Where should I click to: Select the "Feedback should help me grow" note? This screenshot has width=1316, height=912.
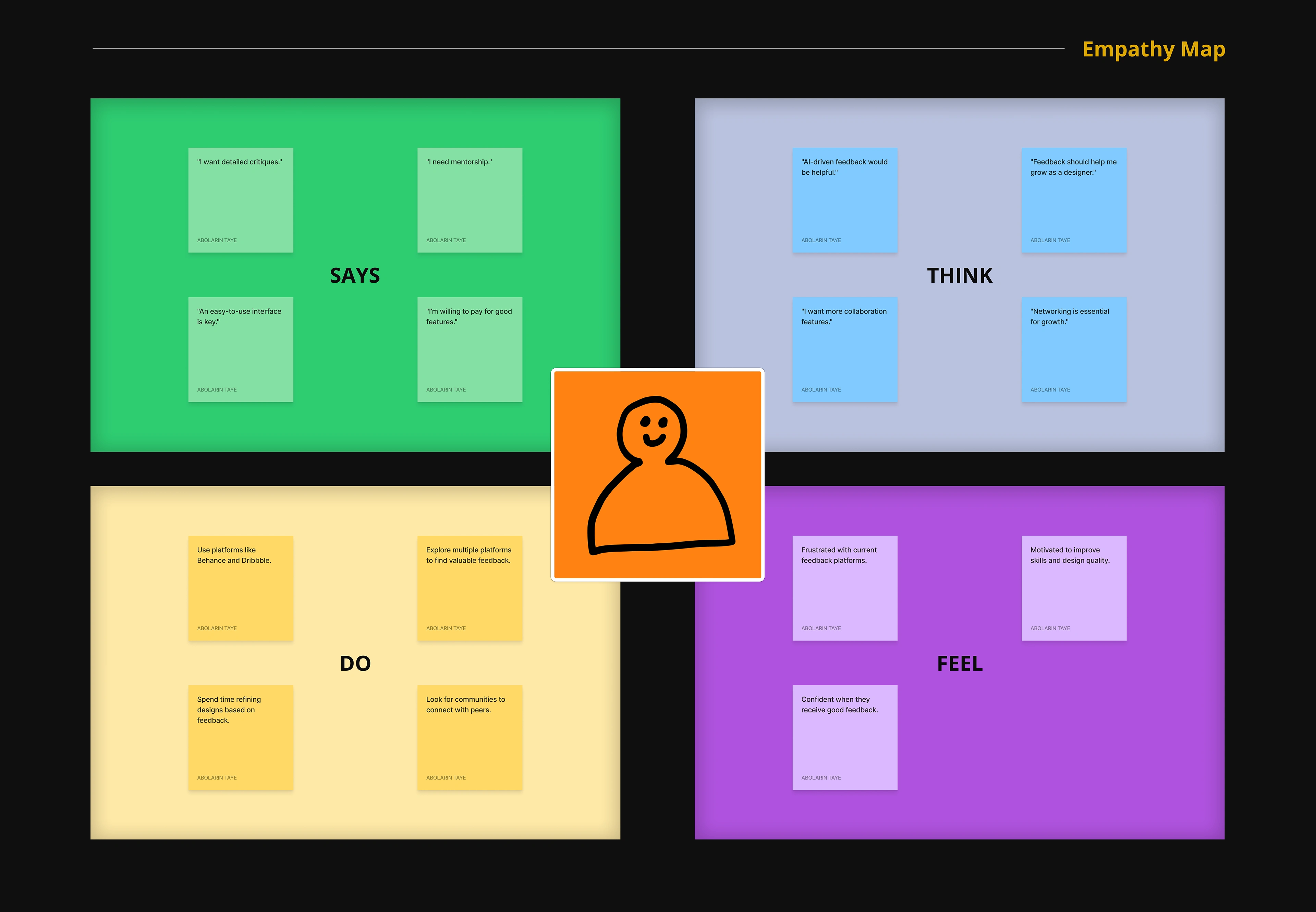point(1074,200)
